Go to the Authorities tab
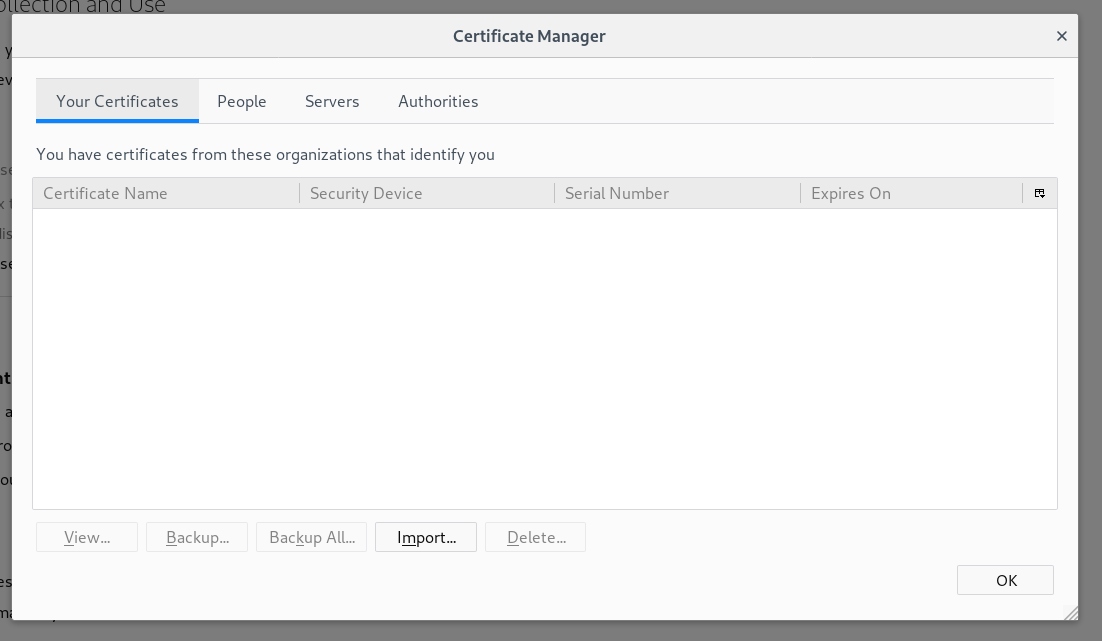 pyautogui.click(x=438, y=101)
